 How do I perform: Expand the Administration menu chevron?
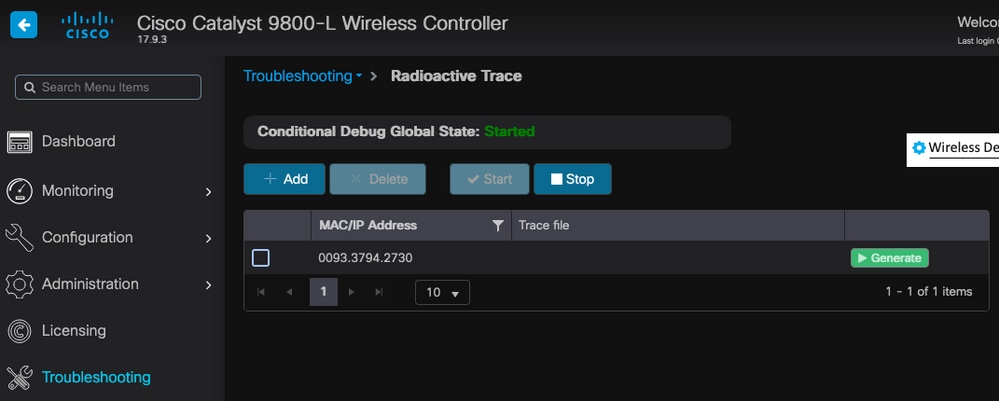tap(208, 285)
